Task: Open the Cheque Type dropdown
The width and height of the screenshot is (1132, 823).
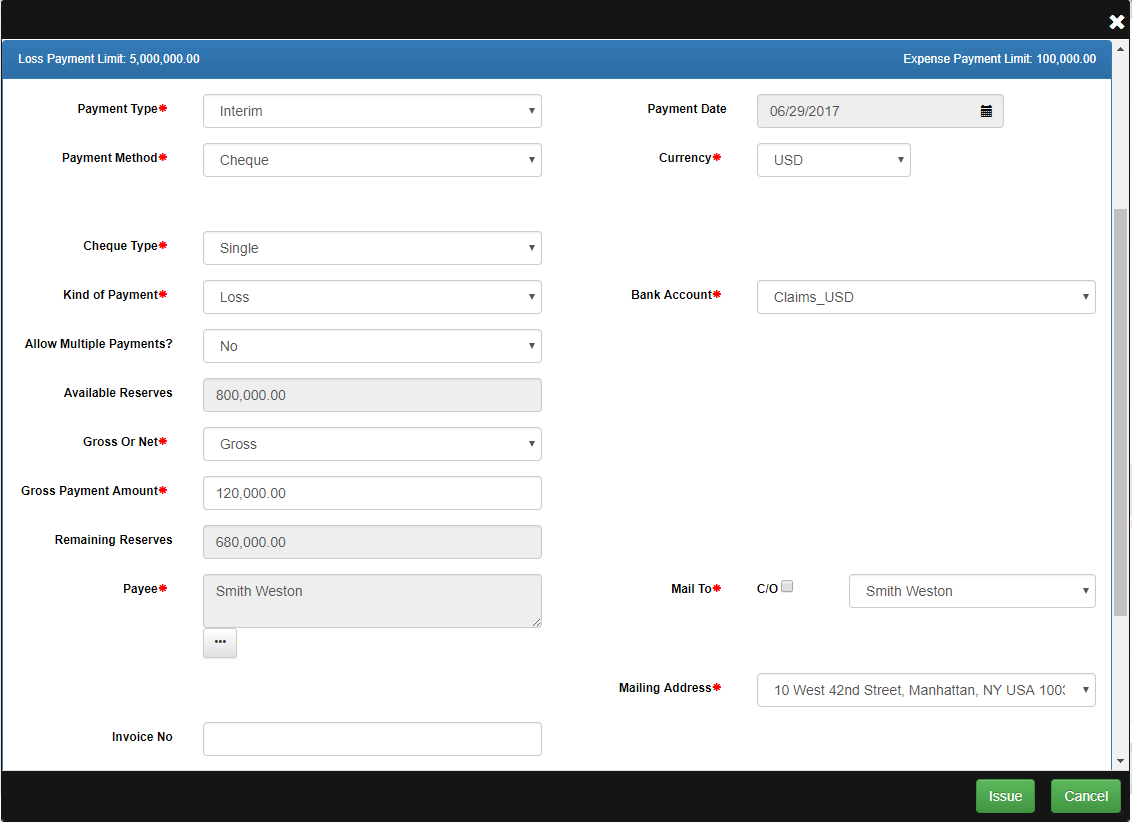Action: pos(372,248)
